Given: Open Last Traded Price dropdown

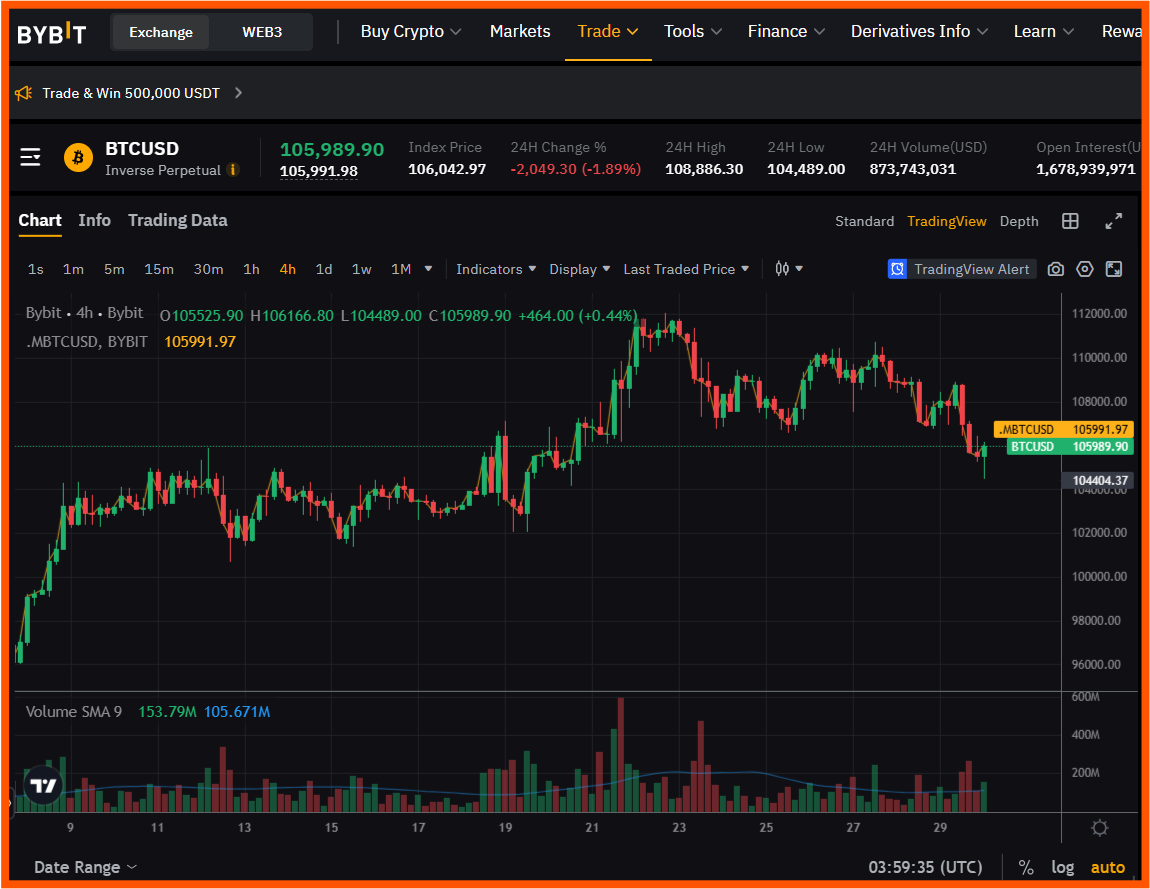Looking at the screenshot, I should [686, 269].
